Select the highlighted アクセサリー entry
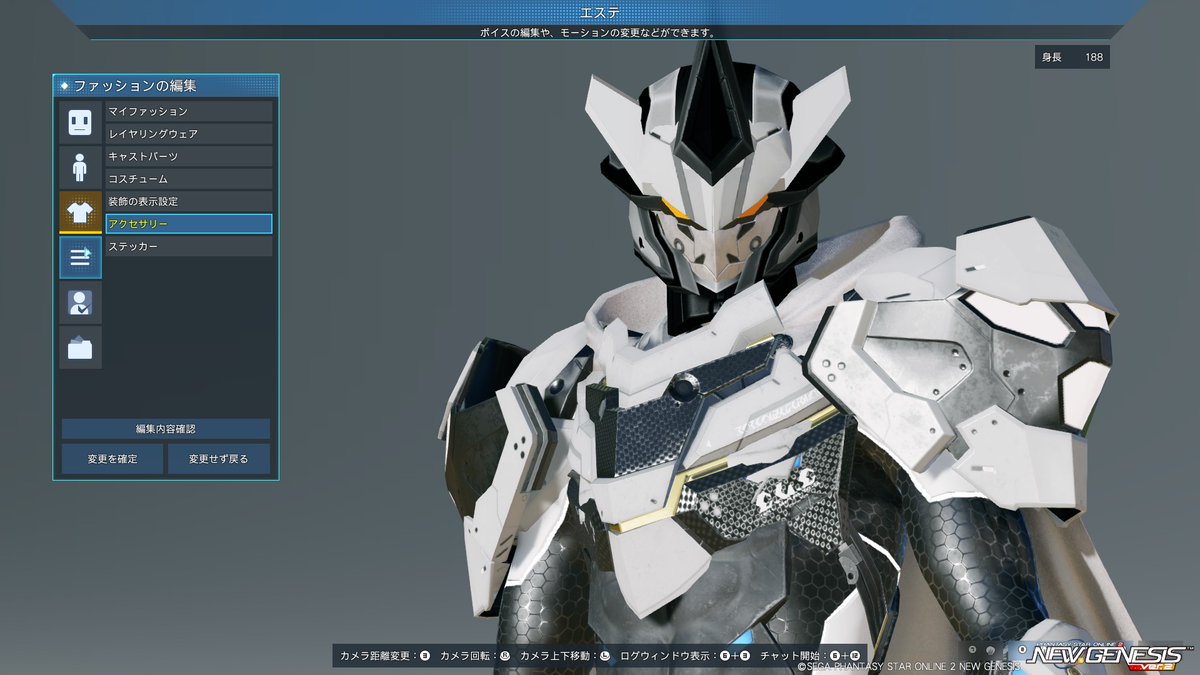This screenshot has width=1200, height=675. point(189,224)
